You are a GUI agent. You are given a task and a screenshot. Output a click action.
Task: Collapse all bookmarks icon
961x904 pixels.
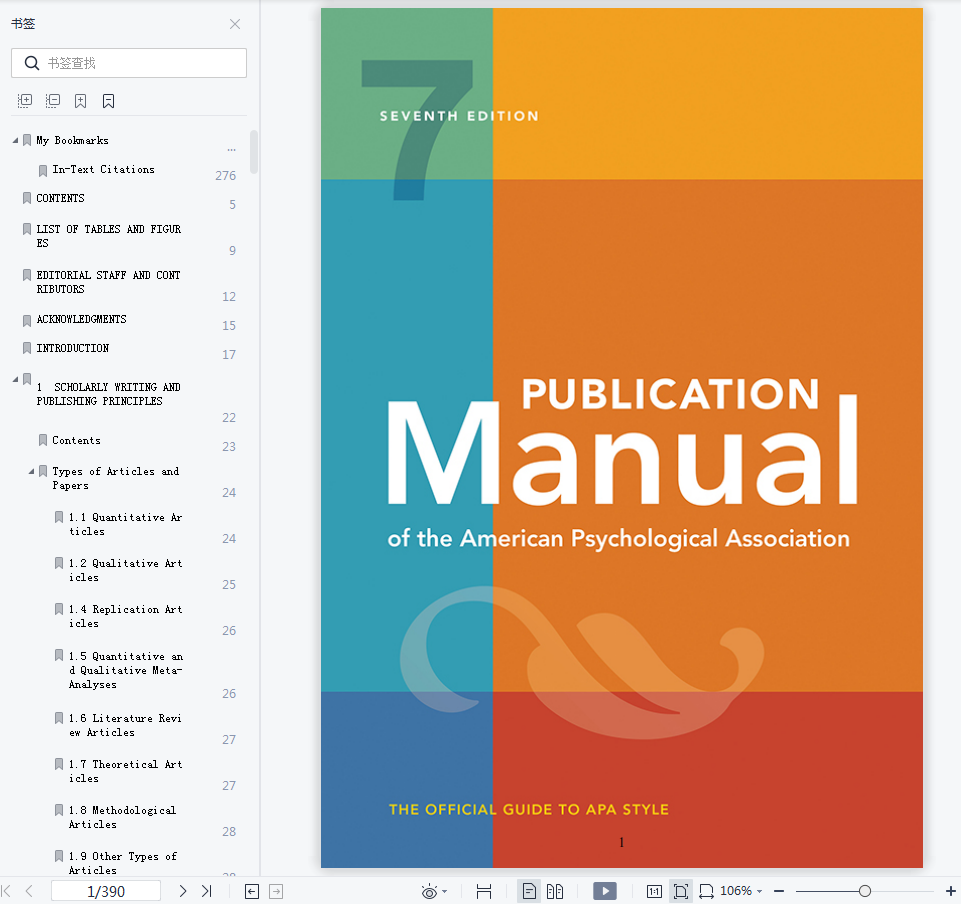[x=53, y=101]
